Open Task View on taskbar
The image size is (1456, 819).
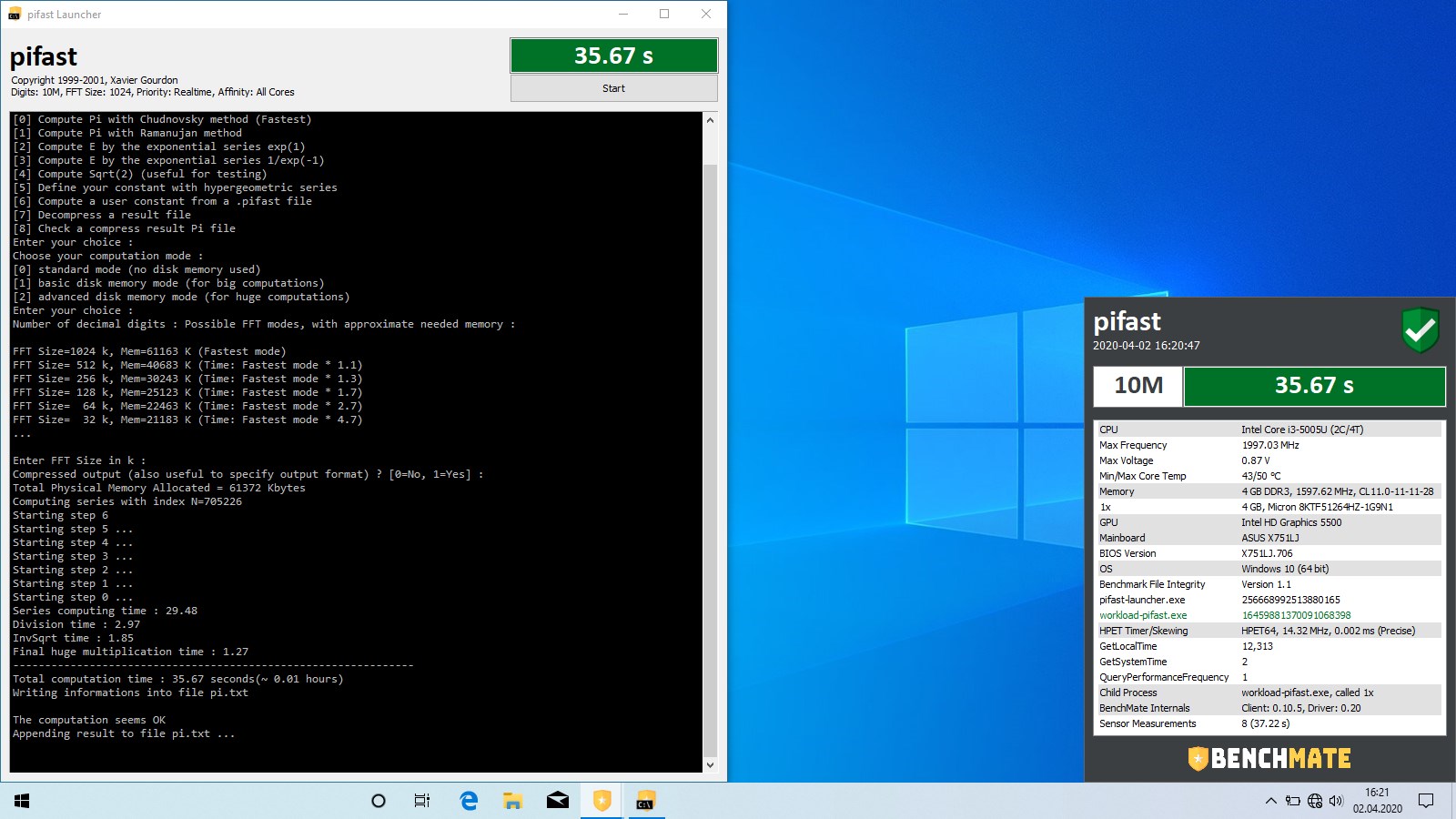tap(422, 801)
